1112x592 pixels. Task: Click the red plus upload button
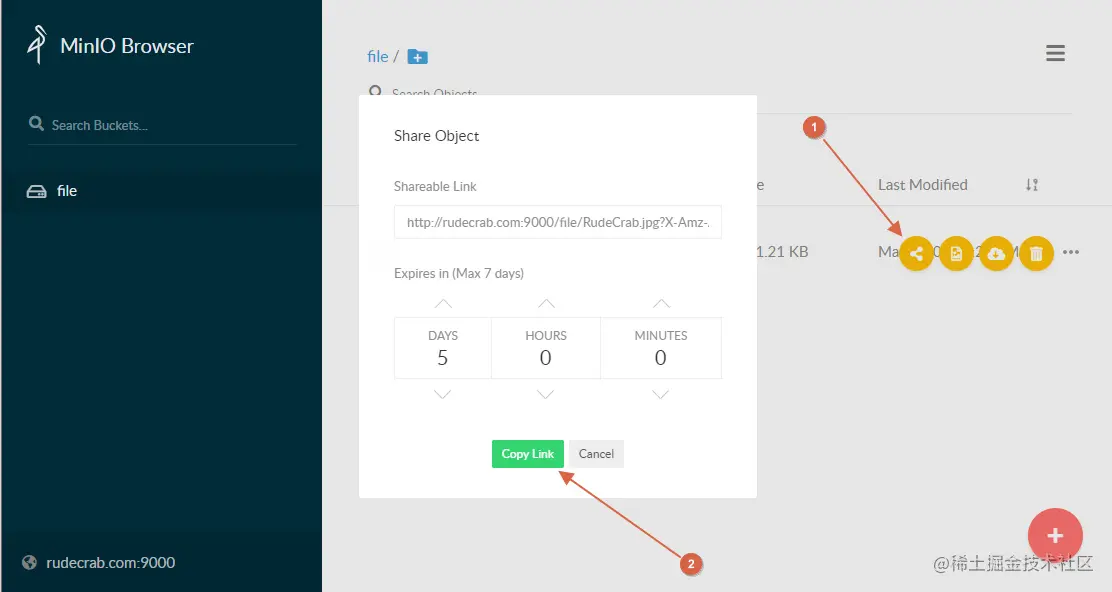tap(1055, 535)
